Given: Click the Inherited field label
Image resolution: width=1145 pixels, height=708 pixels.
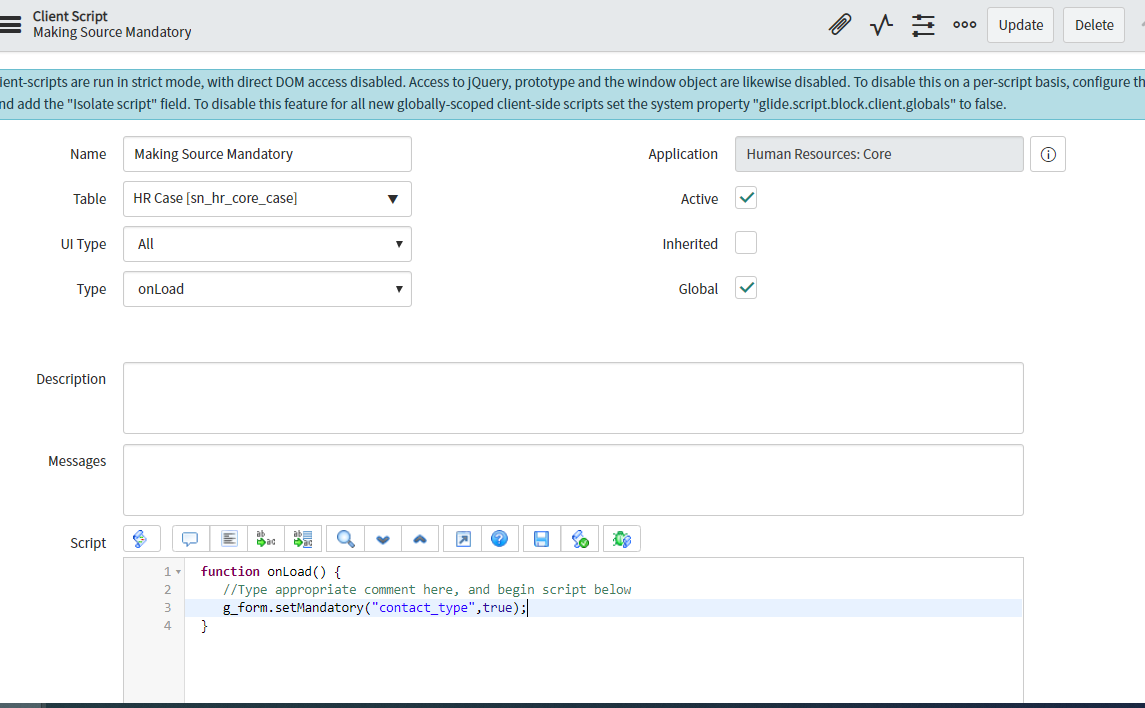Looking at the screenshot, I should (690, 244).
